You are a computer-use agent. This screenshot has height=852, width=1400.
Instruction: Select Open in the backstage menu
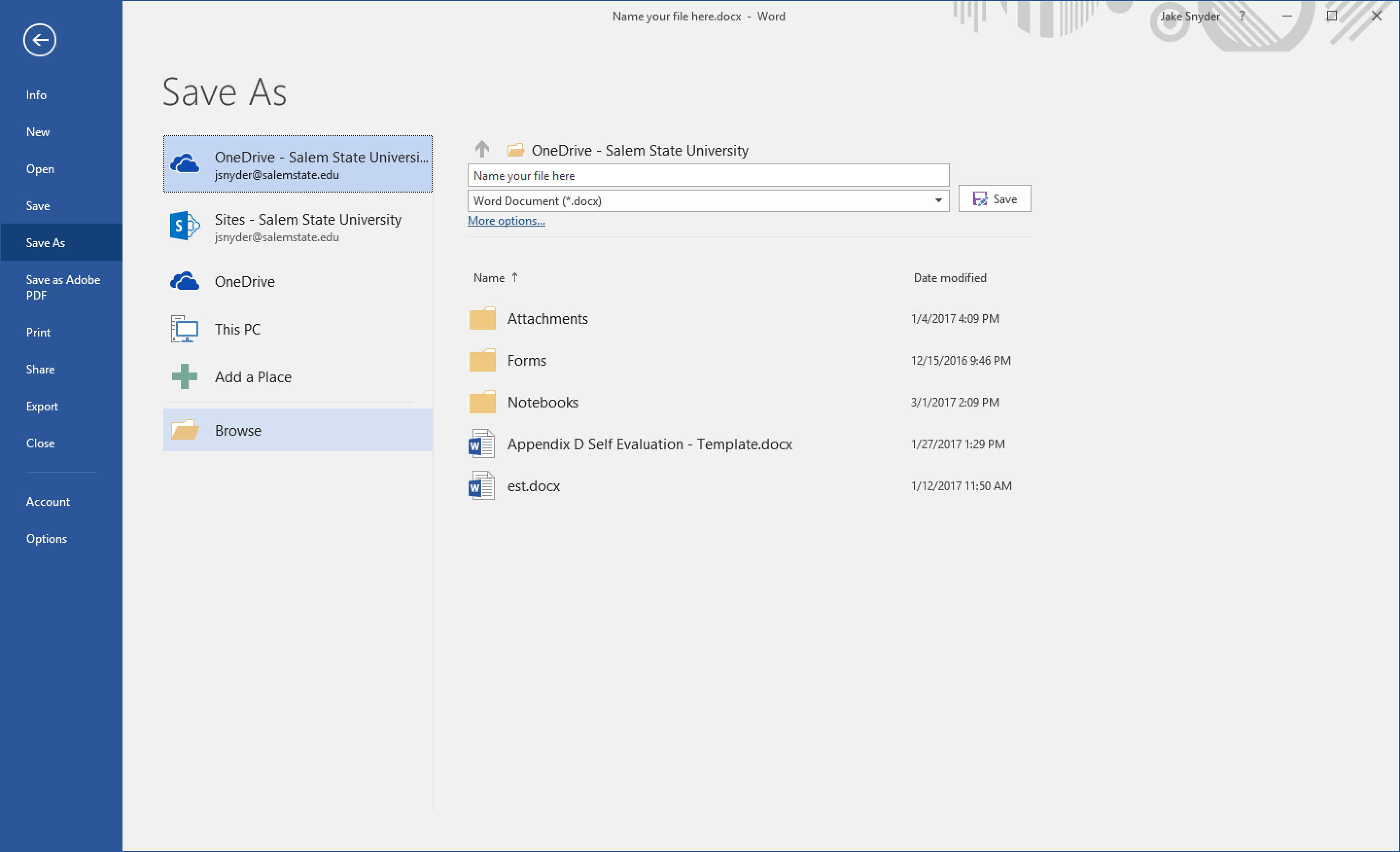(40, 169)
